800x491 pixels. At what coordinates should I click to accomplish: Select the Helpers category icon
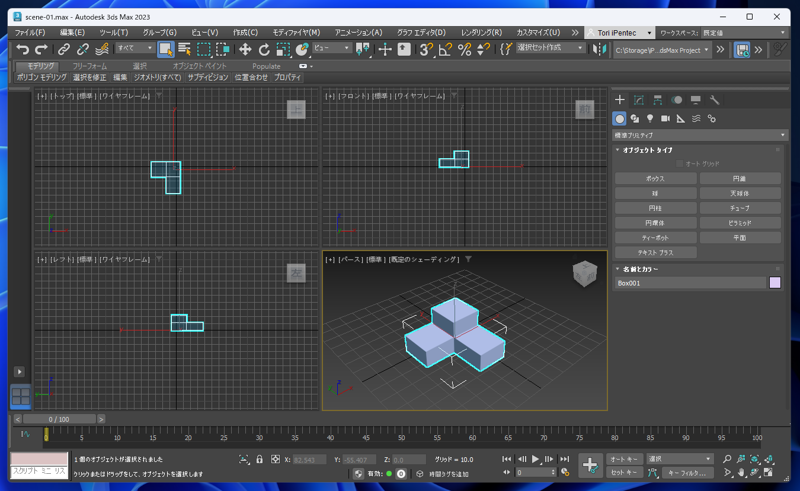pos(681,119)
